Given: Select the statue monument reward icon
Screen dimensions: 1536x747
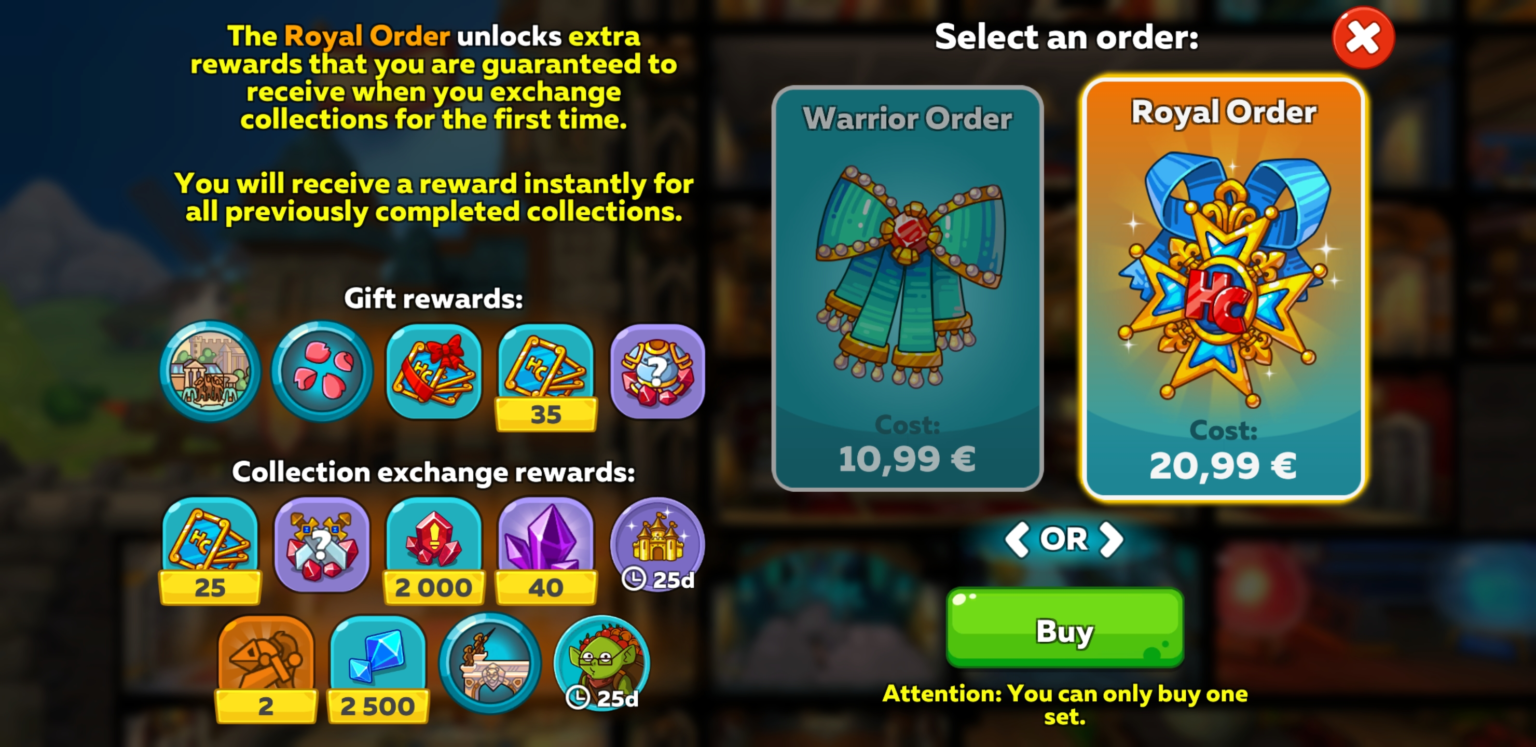Looking at the screenshot, I should coord(490,663).
